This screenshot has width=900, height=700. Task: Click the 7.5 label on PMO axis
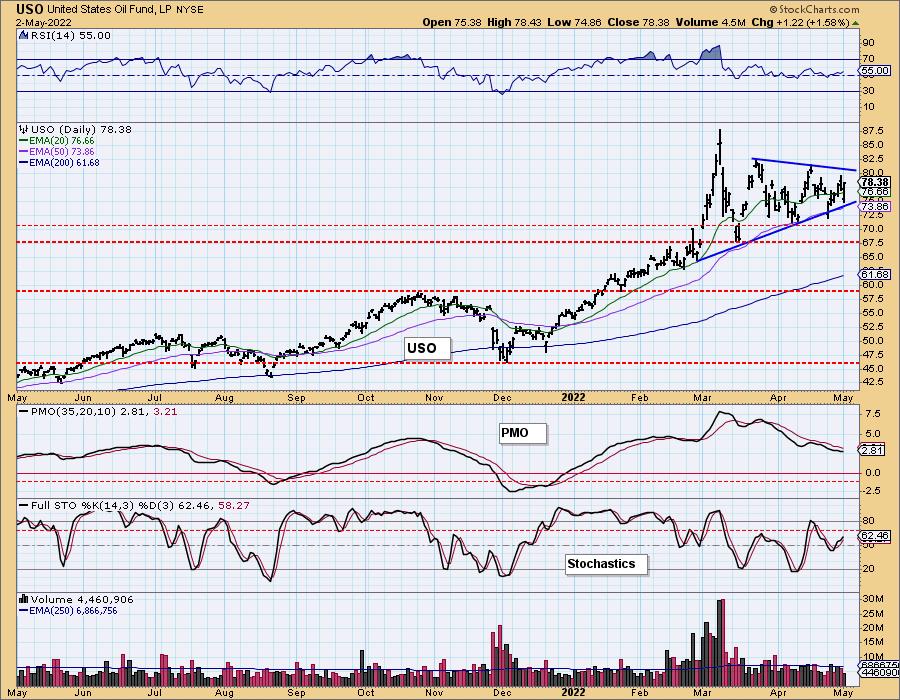[872, 414]
